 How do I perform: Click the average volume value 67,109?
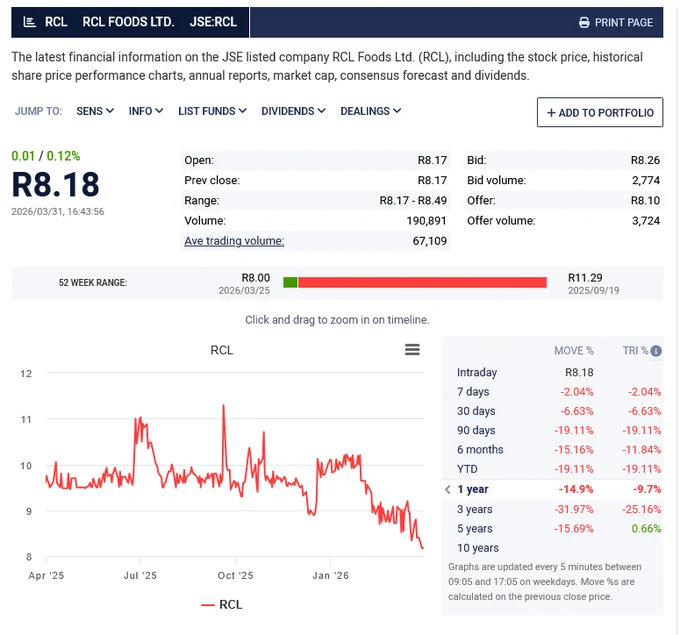point(429,241)
